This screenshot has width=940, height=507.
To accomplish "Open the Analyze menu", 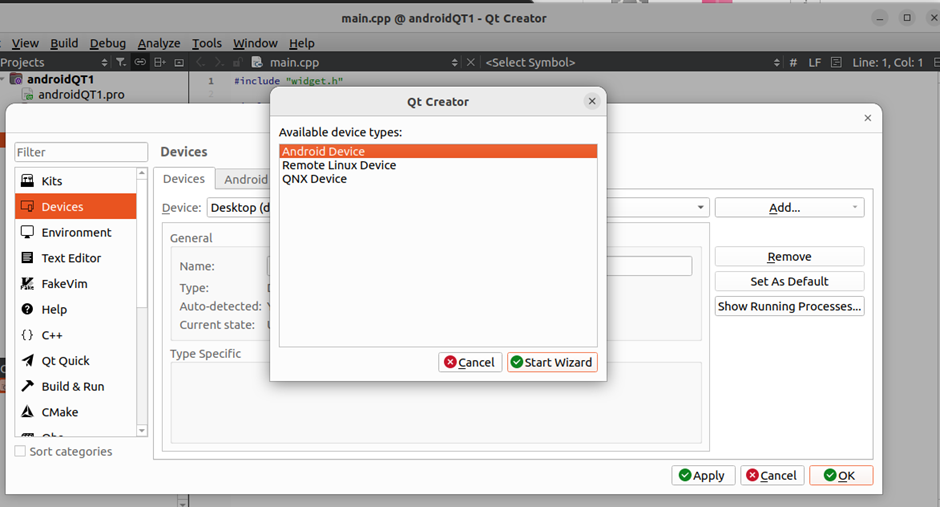I will click(x=159, y=43).
